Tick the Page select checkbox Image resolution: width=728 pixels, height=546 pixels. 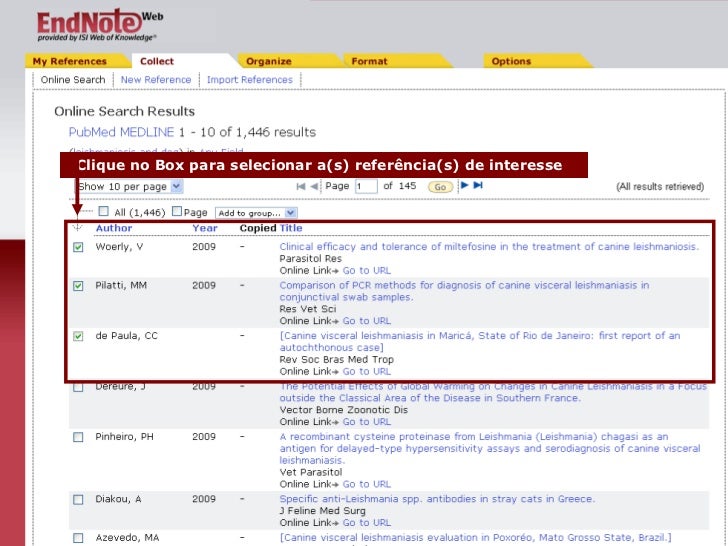177,212
